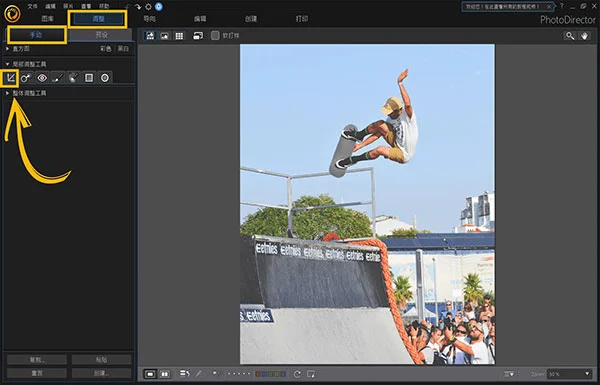Click the Create button at panel bottom
Screen dimensions: 600x385
coord(101,373)
